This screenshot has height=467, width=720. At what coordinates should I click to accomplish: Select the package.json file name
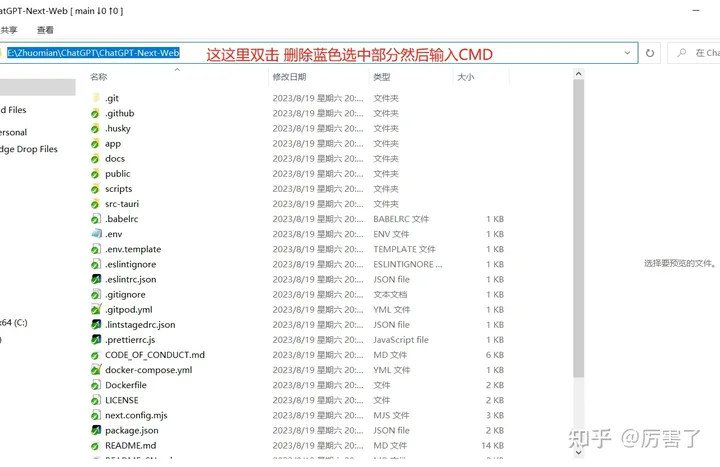point(132,431)
